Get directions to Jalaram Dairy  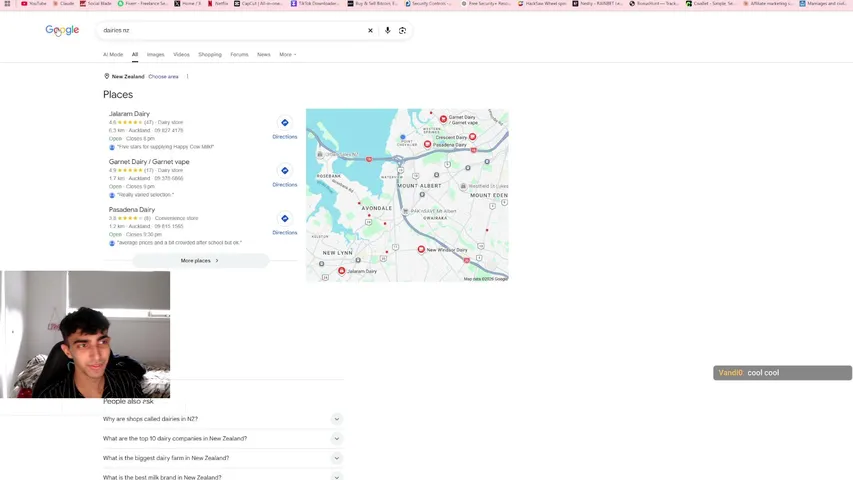(x=285, y=128)
